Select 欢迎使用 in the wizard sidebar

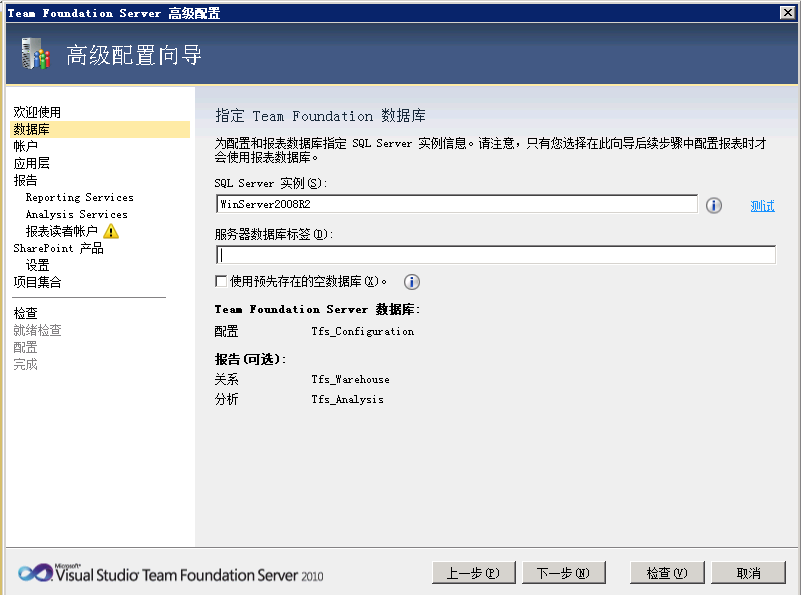point(37,112)
